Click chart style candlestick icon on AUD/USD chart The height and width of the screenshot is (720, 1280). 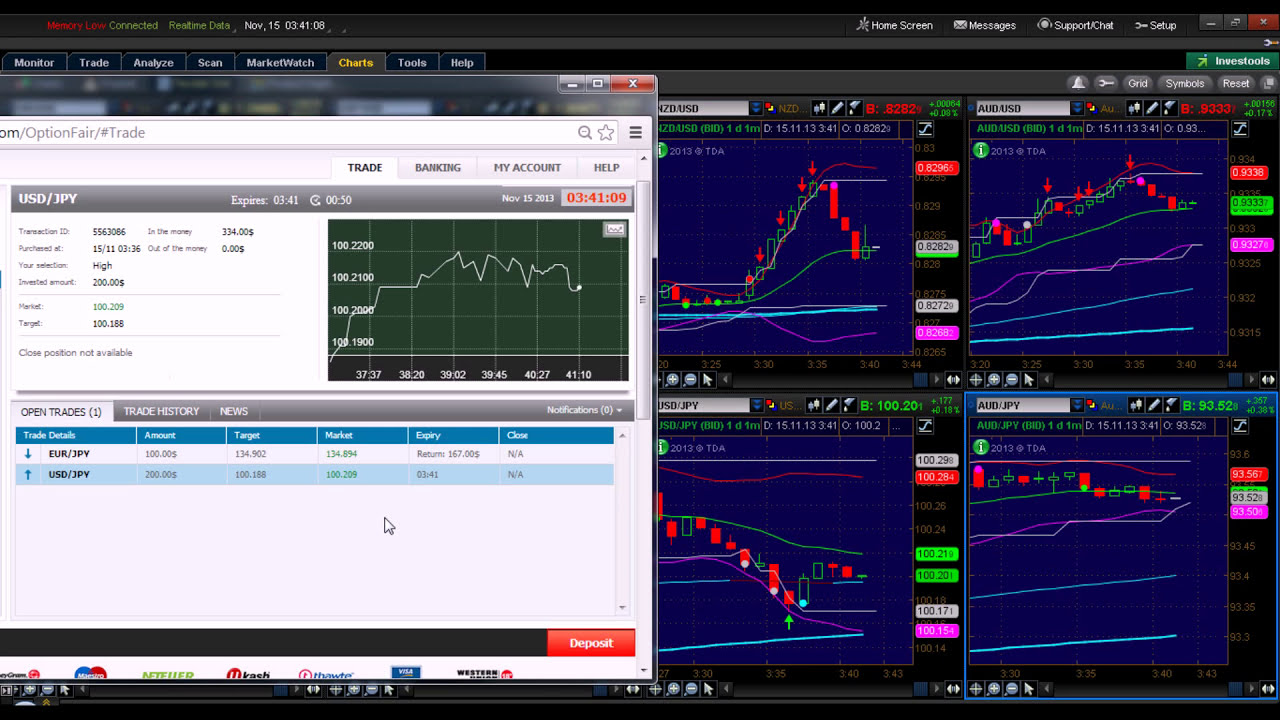pos(1136,108)
